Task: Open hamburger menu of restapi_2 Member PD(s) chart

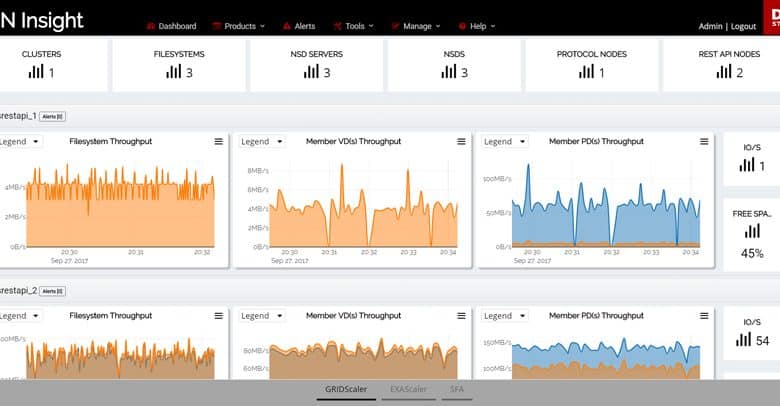Action: click(704, 315)
